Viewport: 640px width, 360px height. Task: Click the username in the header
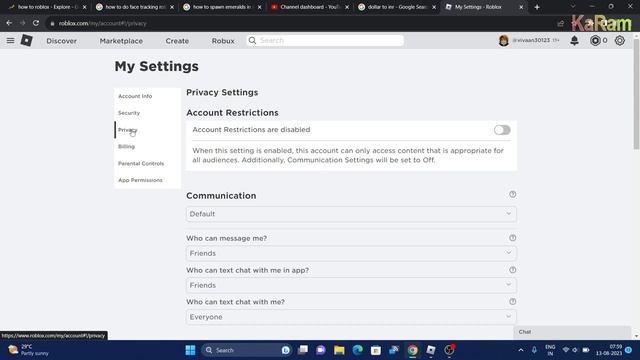pyautogui.click(x=531, y=40)
